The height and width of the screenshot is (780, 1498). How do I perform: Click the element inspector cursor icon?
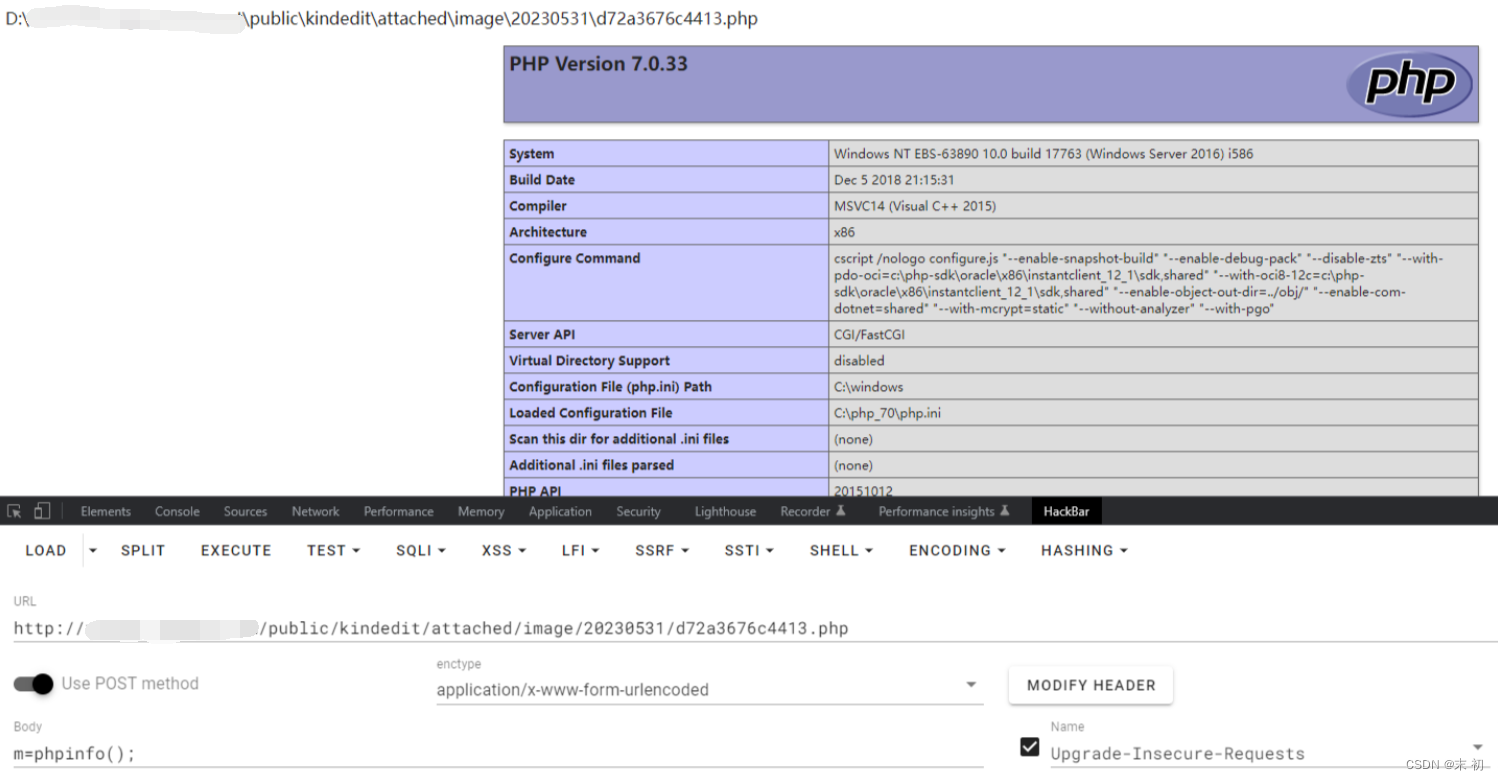(14, 511)
